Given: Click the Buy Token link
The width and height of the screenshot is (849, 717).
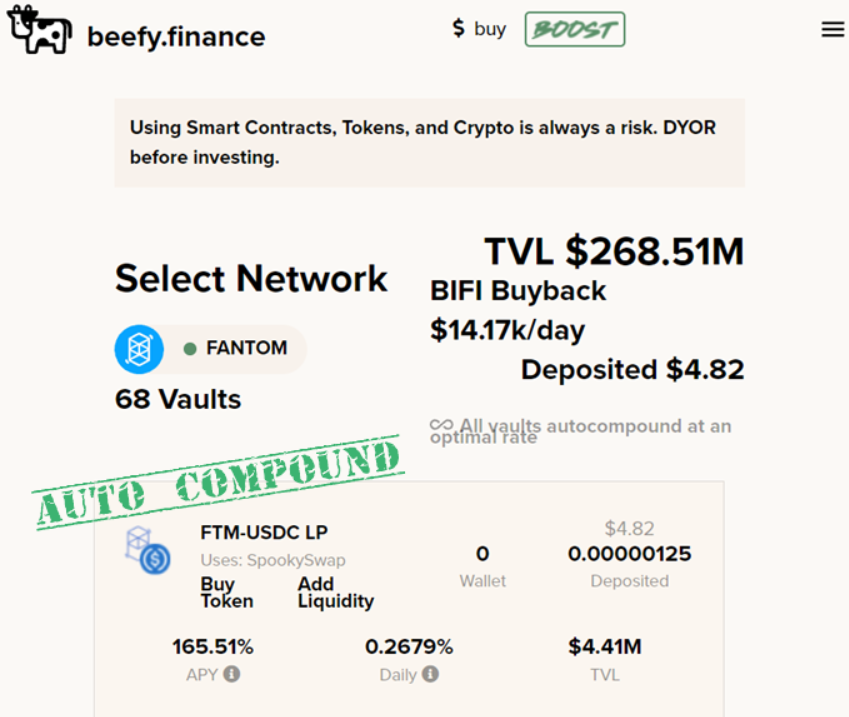Looking at the screenshot, I should [x=227, y=592].
